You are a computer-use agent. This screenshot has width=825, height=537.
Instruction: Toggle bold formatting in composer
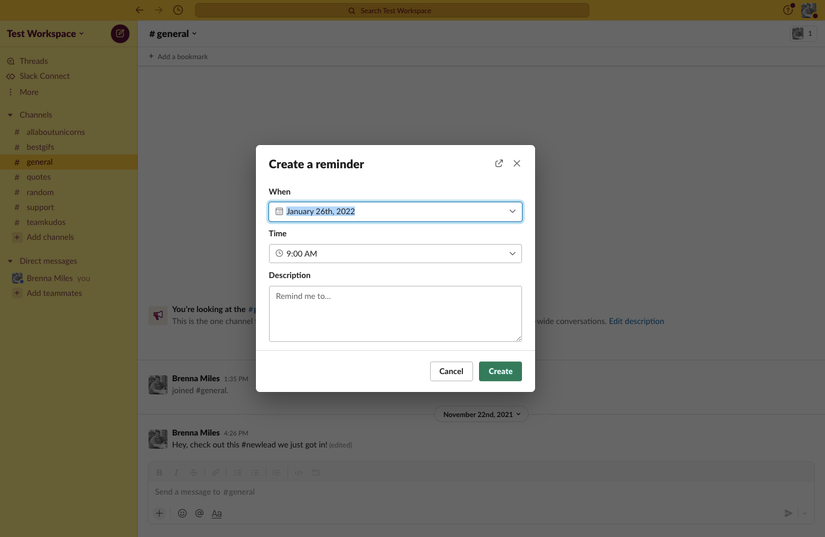pyautogui.click(x=159, y=472)
